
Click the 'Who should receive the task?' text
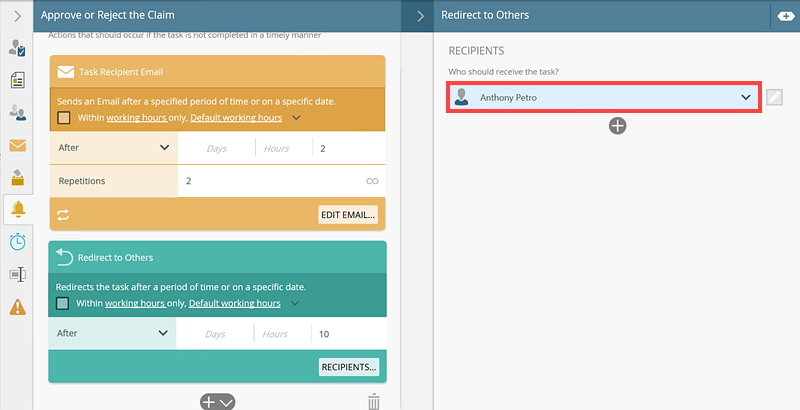pyautogui.click(x=504, y=72)
